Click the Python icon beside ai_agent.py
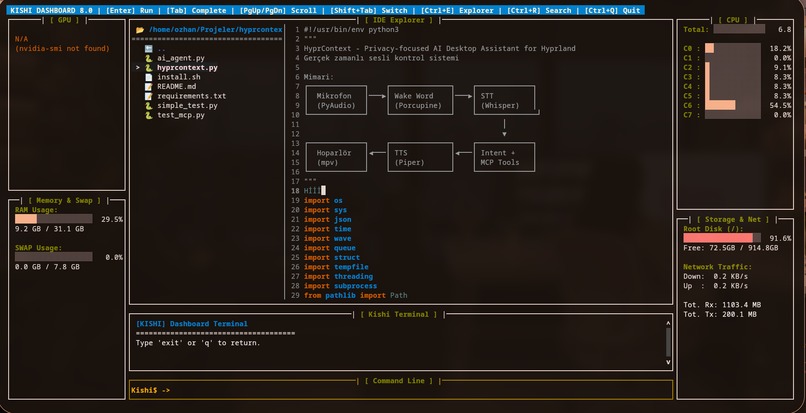Viewport: 806px width, 413px height. 149,59
